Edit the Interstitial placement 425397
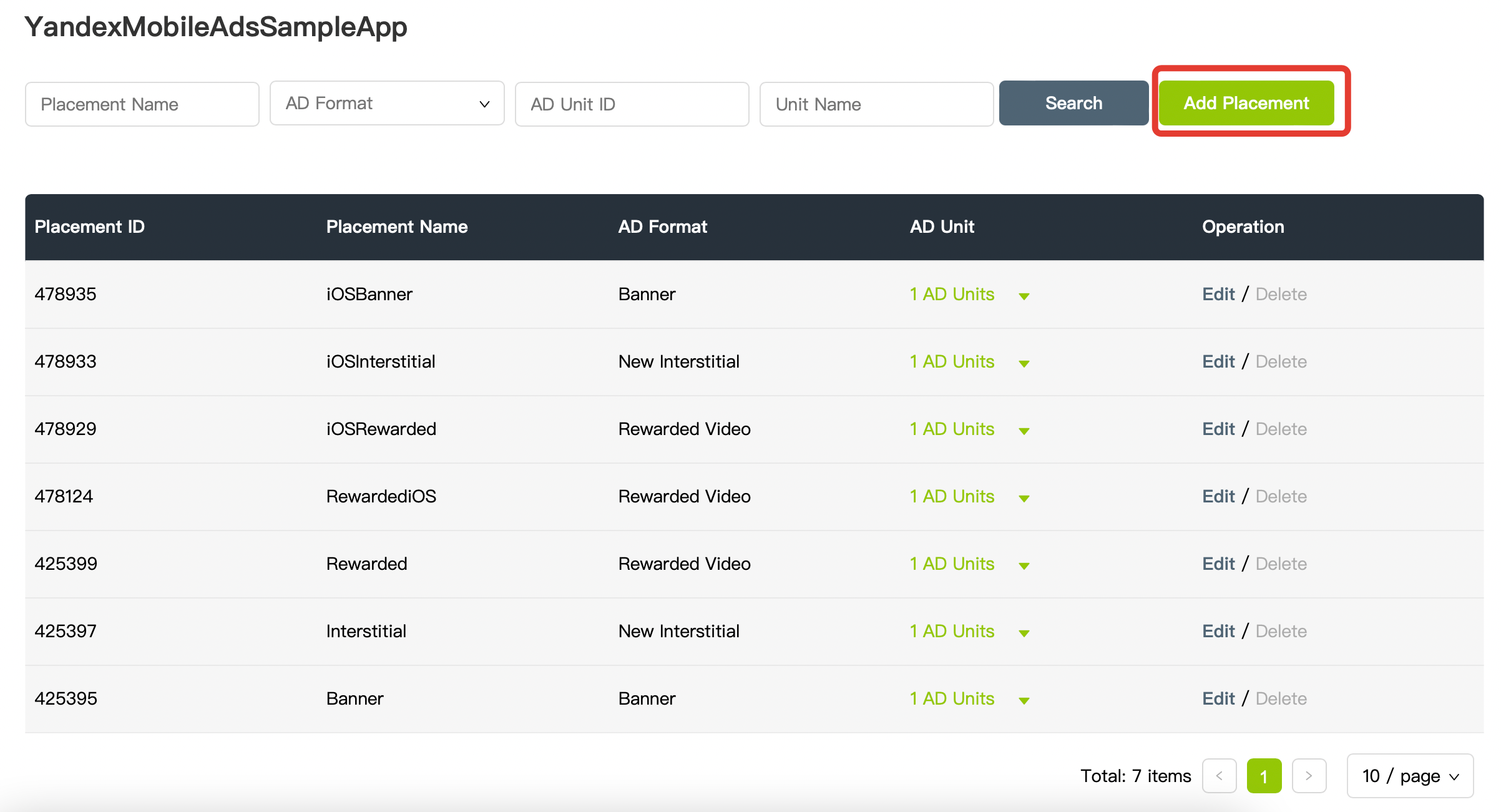 tap(1218, 631)
